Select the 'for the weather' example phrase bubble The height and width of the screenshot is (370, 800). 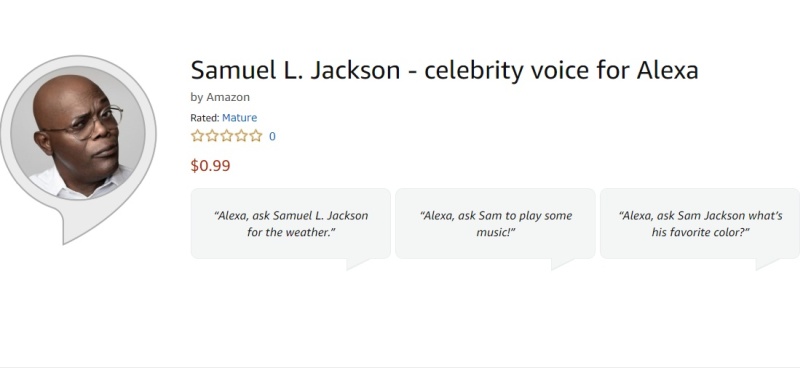point(291,224)
